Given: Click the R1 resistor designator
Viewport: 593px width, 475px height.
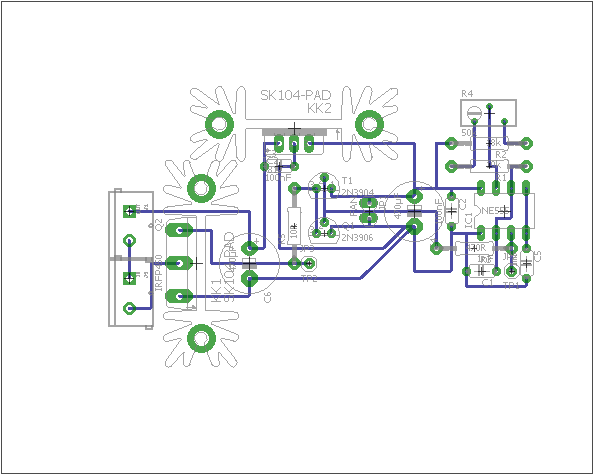Looking at the screenshot, I should (x=501, y=177).
